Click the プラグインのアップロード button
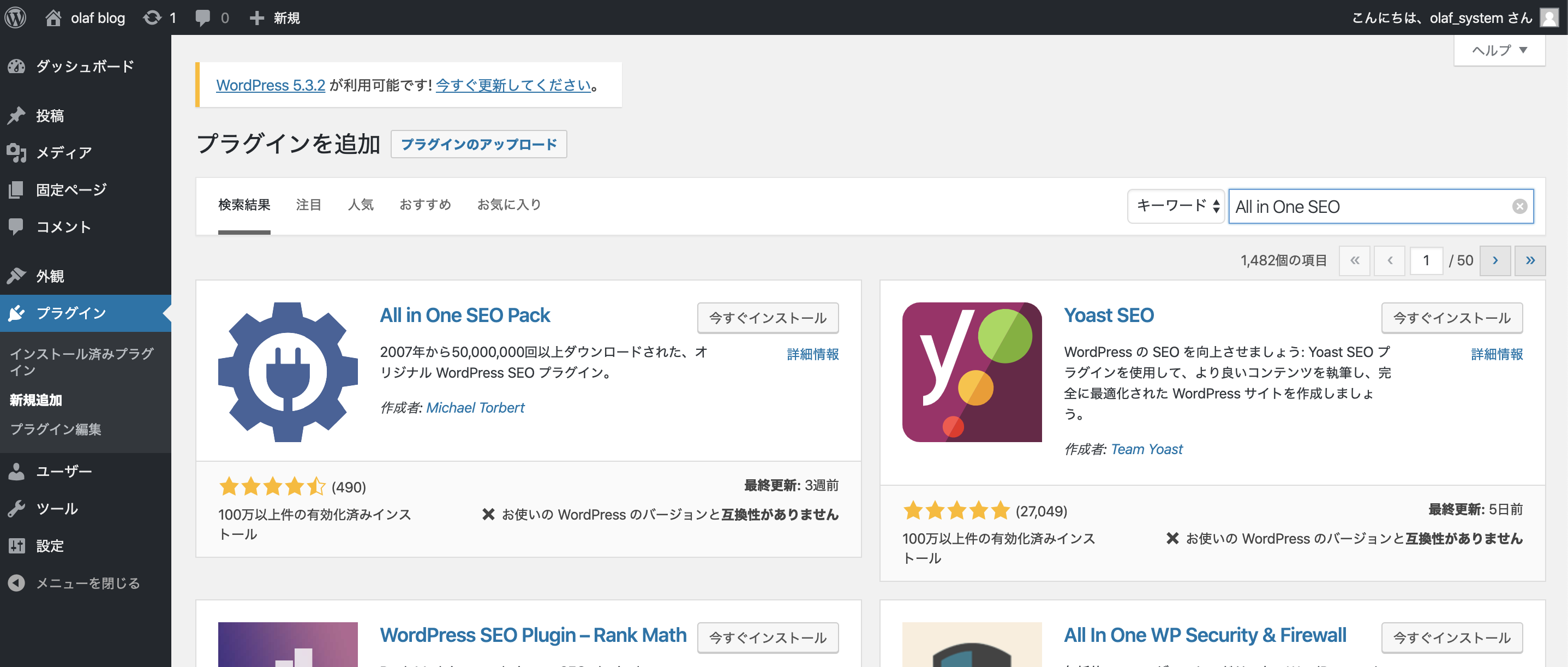Image resolution: width=1568 pixels, height=667 pixels. point(478,144)
